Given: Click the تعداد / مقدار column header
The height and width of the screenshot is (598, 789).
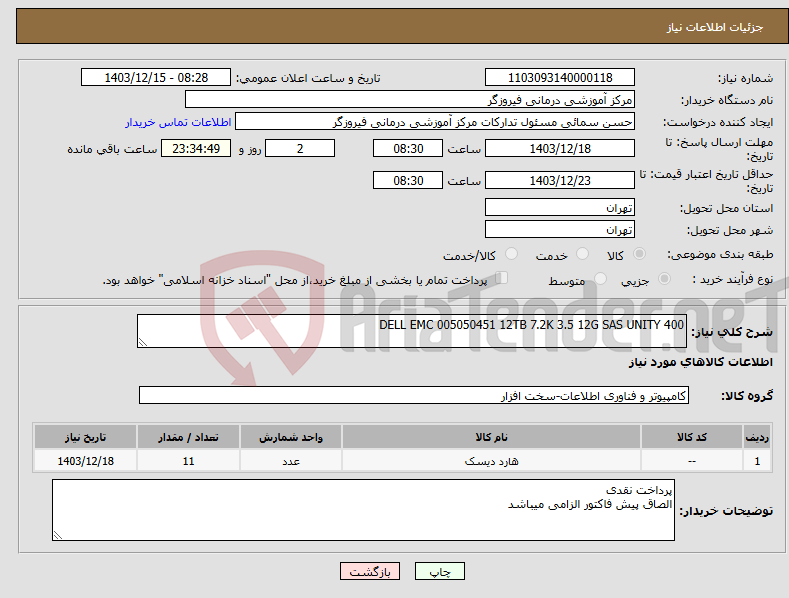Looking at the screenshot, I should (x=188, y=437).
